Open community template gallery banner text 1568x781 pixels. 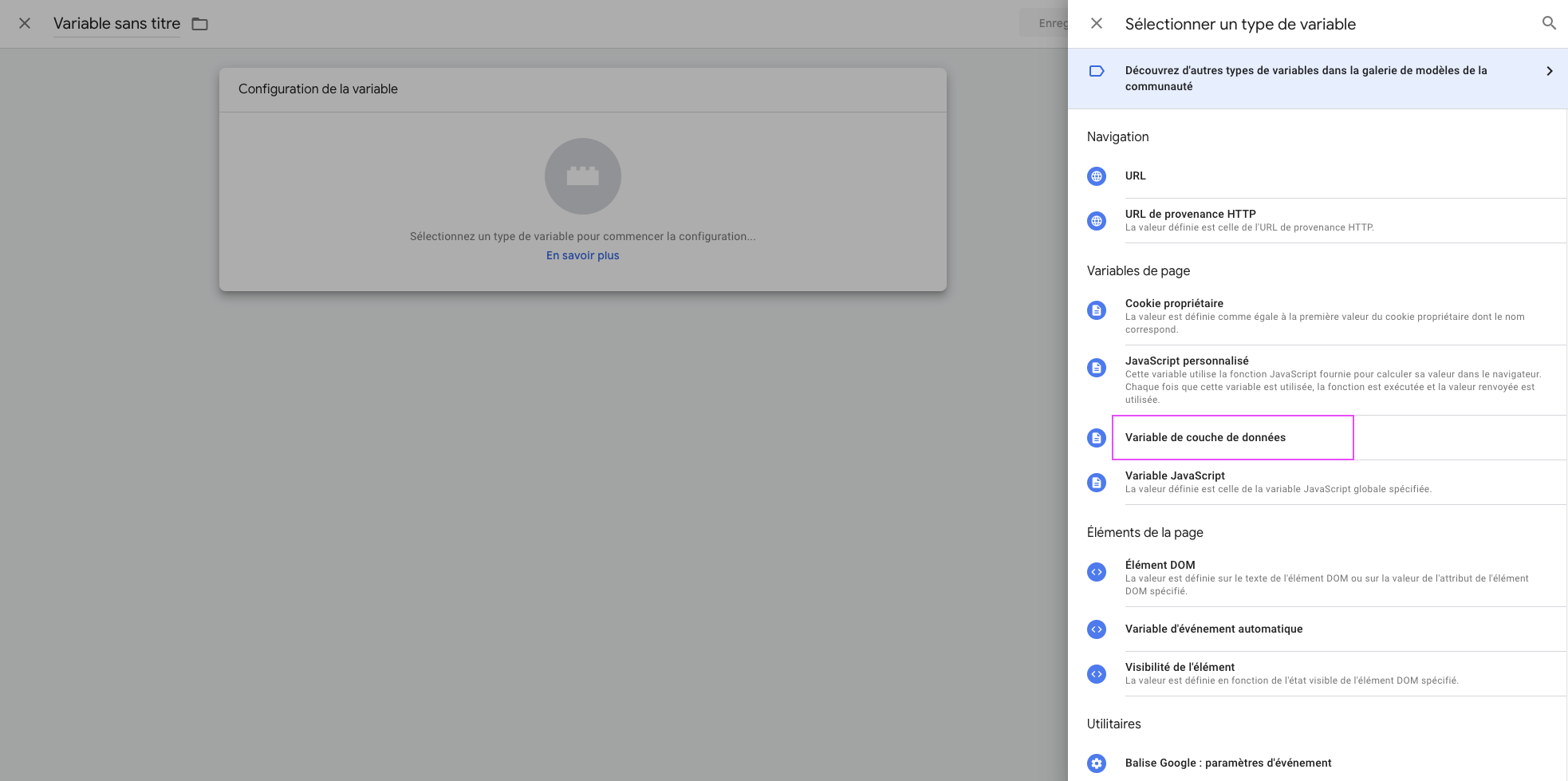click(x=1306, y=78)
